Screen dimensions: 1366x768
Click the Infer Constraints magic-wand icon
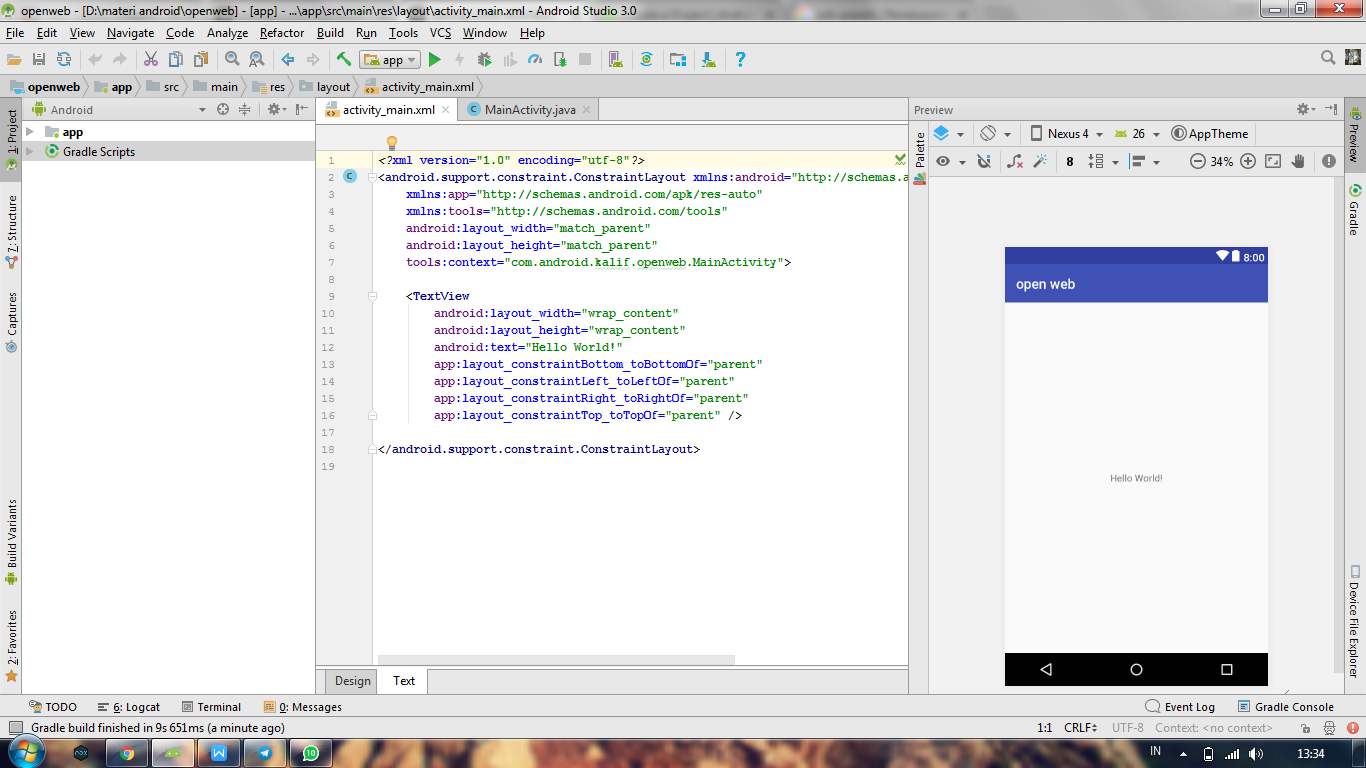click(1041, 161)
